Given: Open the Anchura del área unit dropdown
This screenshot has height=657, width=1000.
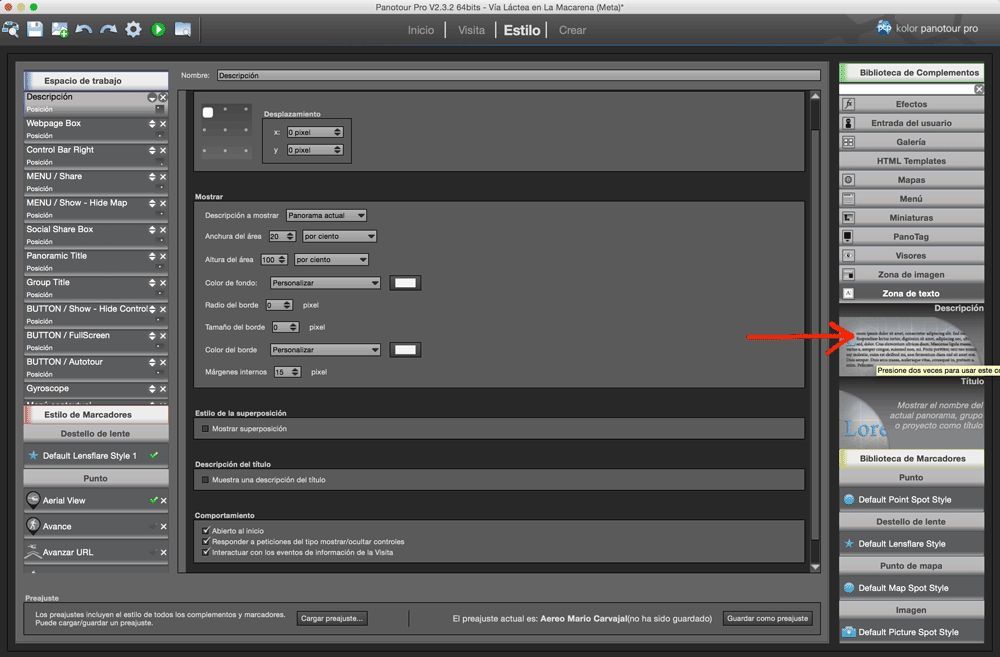Looking at the screenshot, I should click(339, 237).
